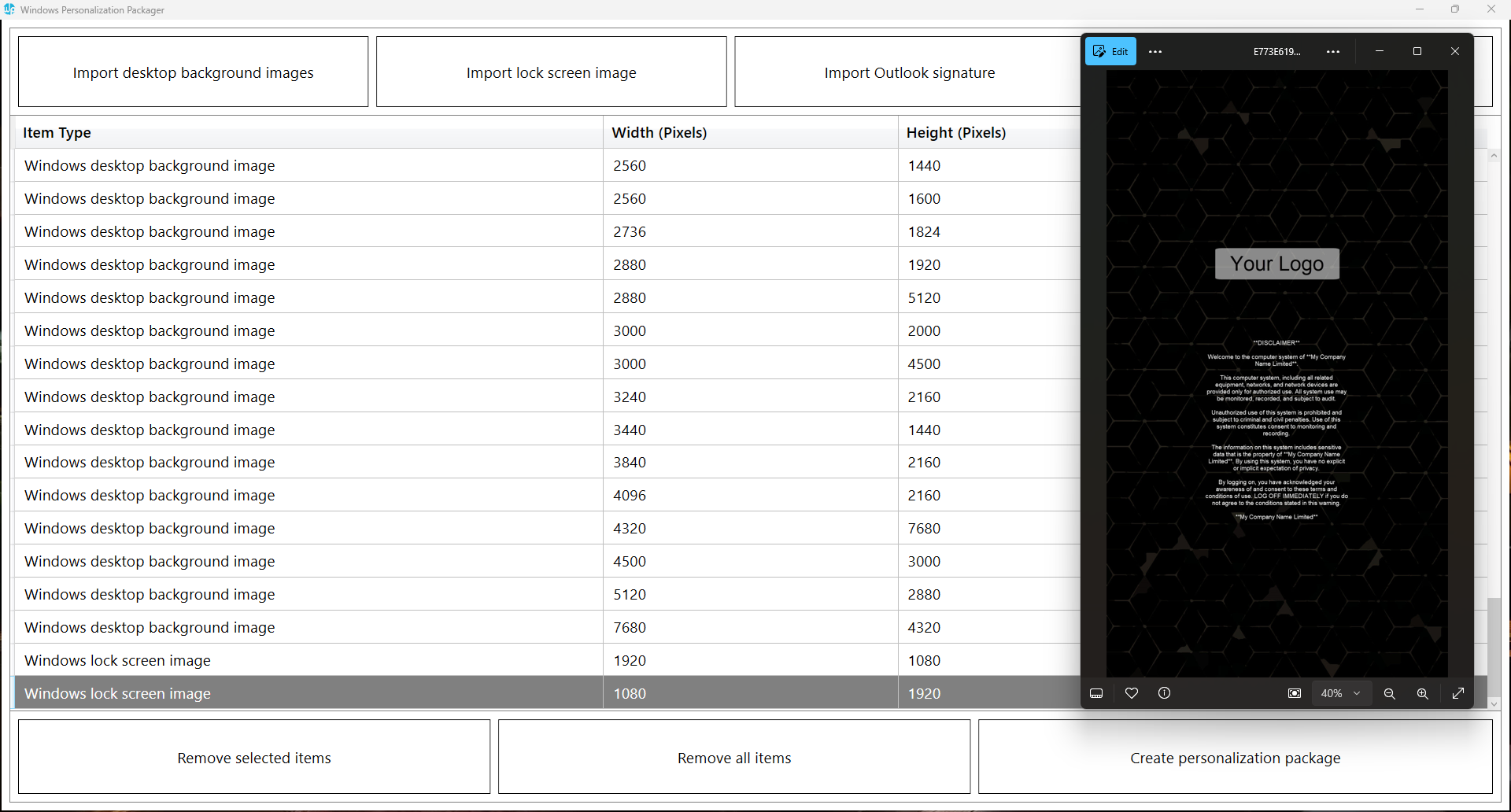Open the 40% zoom level dropdown
The height and width of the screenshot is (812, 1511).
(x=1341, y=693)
